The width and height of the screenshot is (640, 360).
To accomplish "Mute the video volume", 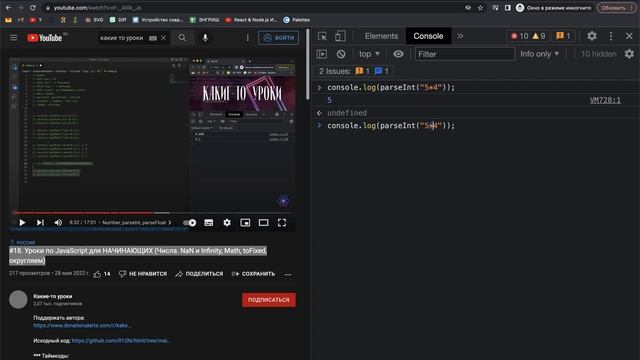I will tap(58, 222).
